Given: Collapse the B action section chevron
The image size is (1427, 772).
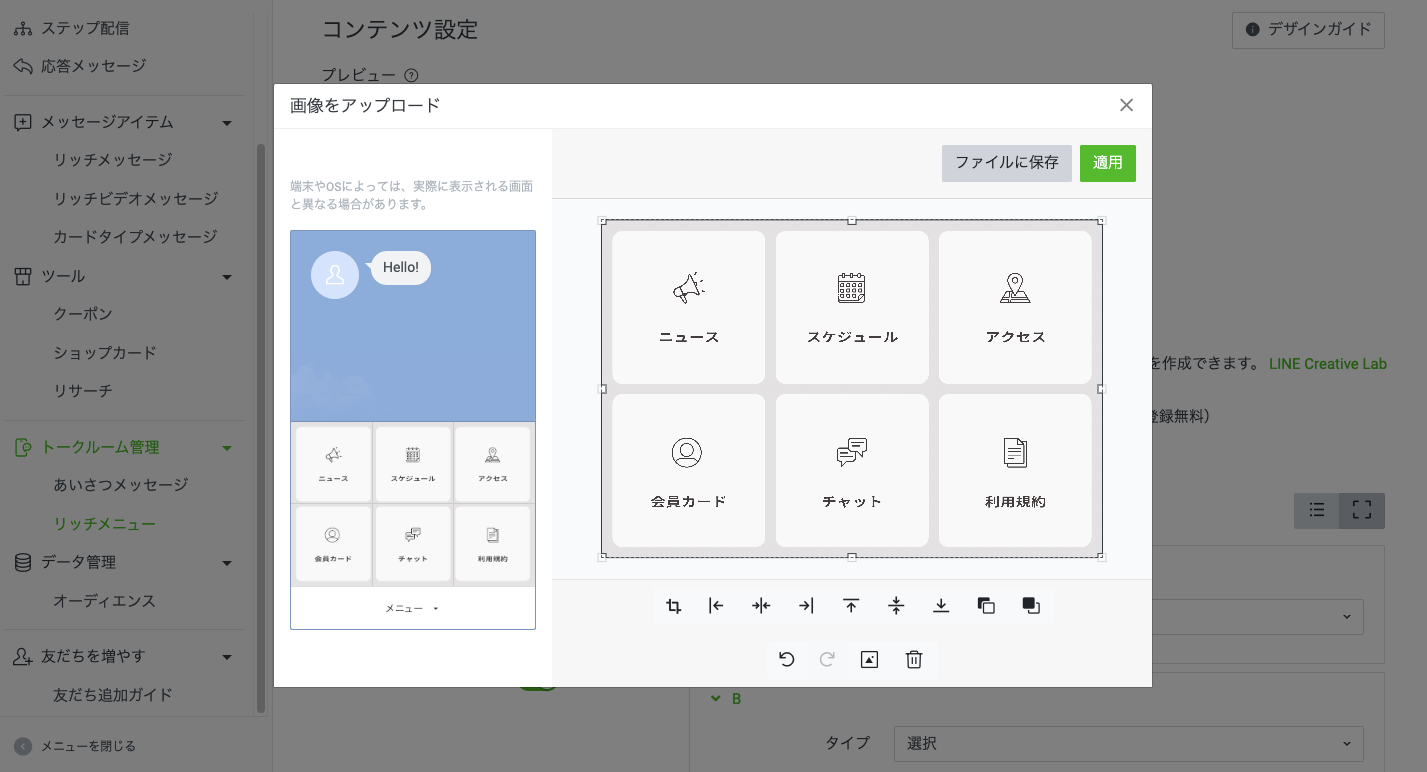Looking at the screenshot, I should point(715,698).
